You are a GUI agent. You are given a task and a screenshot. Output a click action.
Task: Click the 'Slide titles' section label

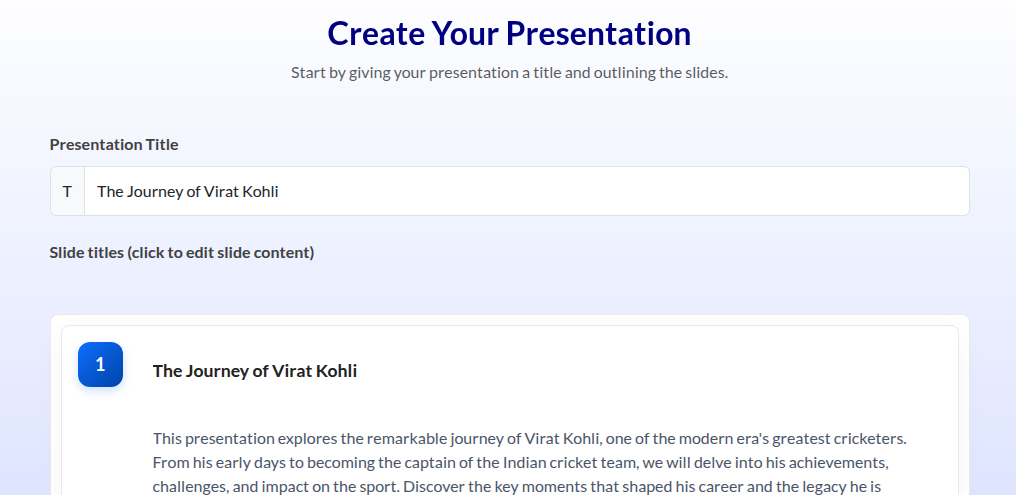pyautogui.click(x=87, y=252)
